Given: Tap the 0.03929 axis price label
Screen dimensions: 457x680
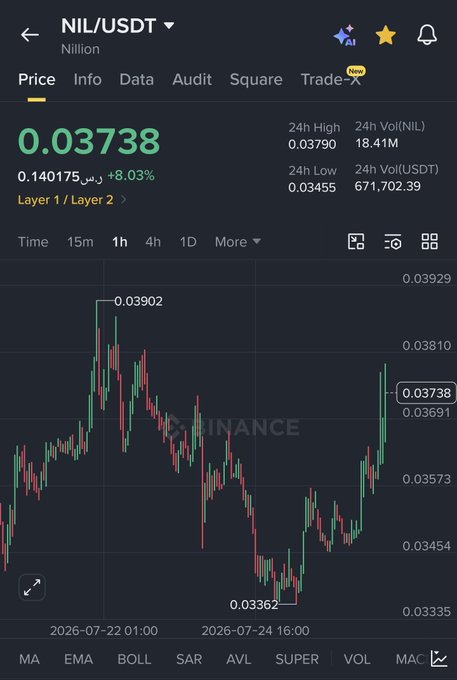Looking at the screenshot, I should (427, 278).
